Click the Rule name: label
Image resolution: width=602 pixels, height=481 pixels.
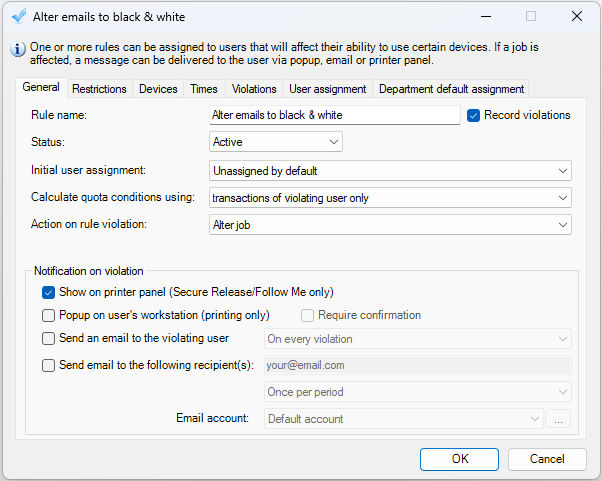pyautogui.click(x=59, y=115)
